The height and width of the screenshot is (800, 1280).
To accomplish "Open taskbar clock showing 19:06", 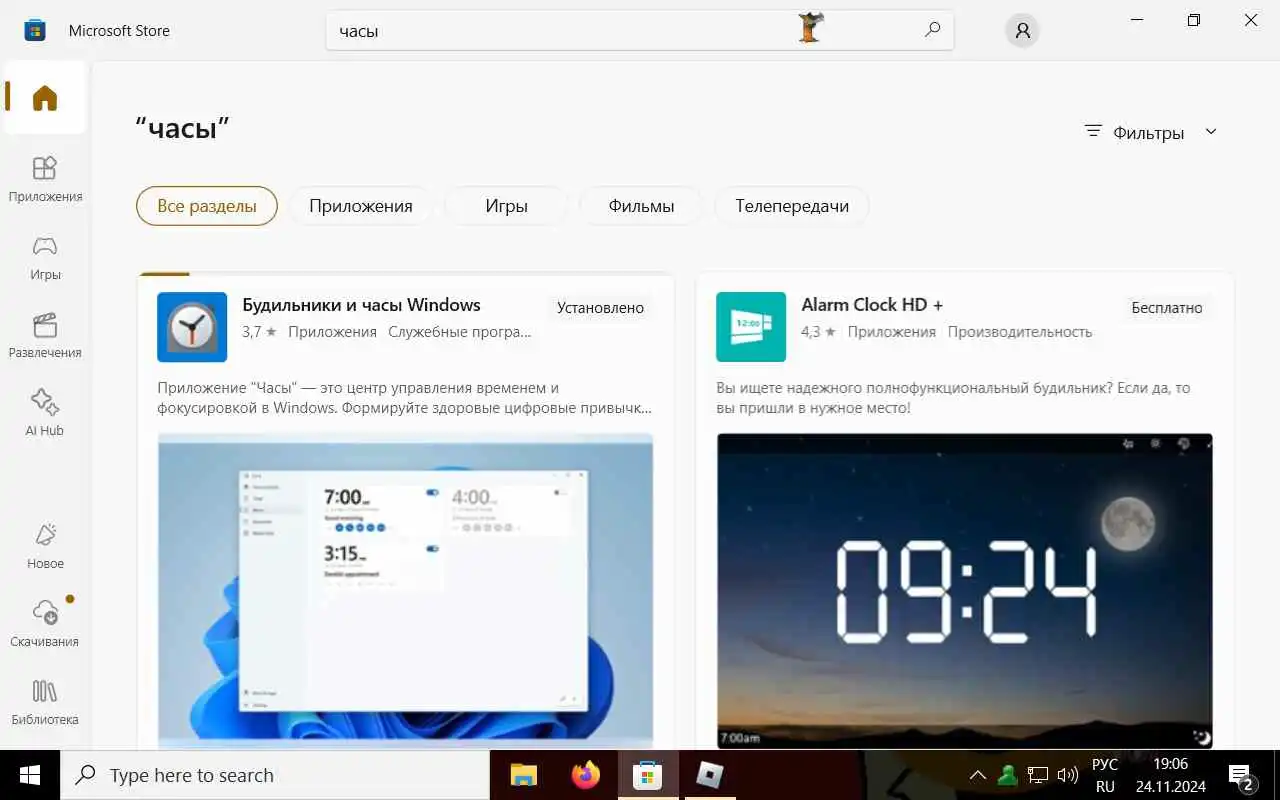I will pyautogui.click(x=1170, y=775).
